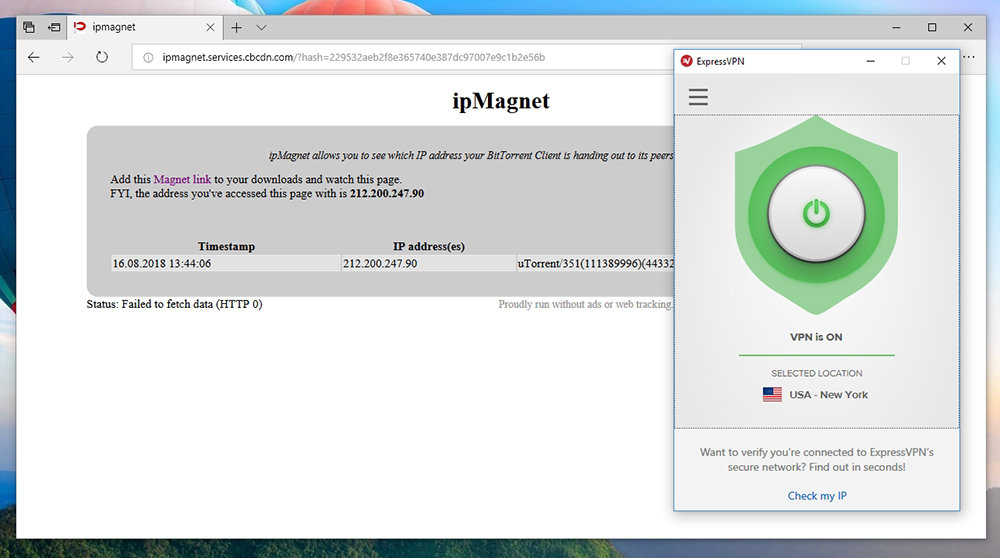Click the VPN is ON status label
This screenshot has width=1000, height=558.
point(816,337)
